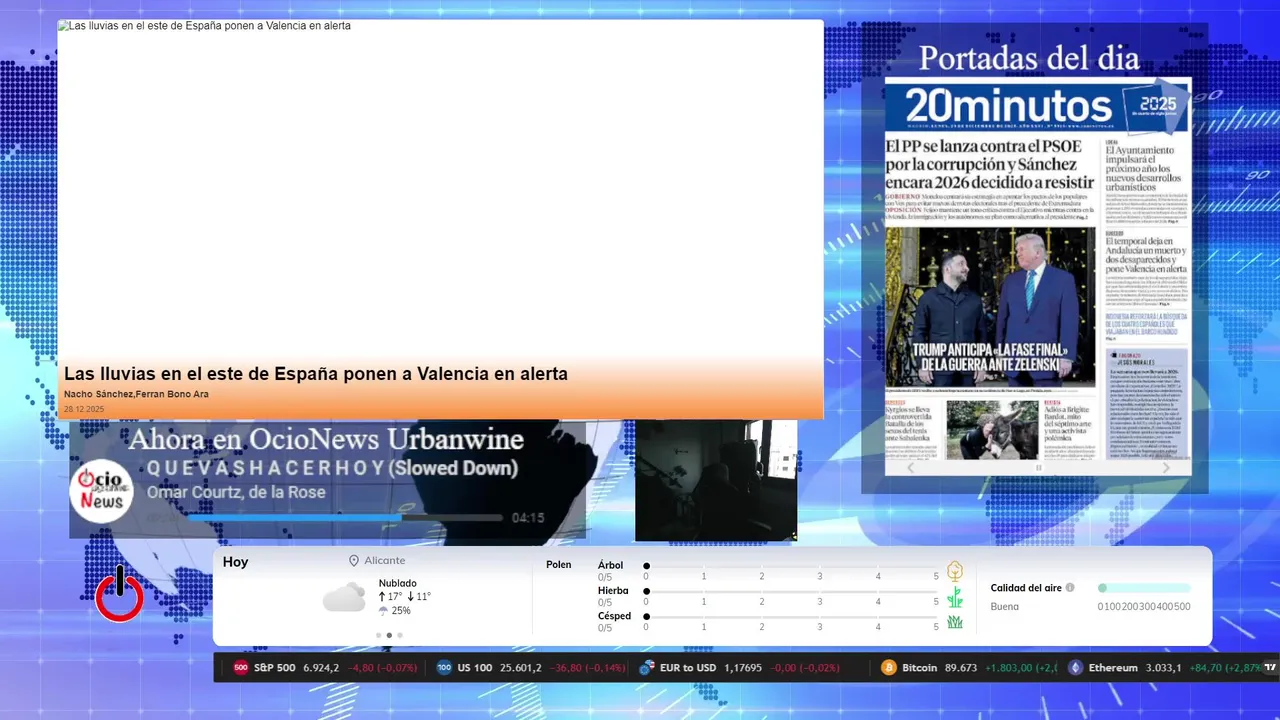Open the Valencia rain alert headline
This screenshot has width=1280, height=720.
click(316, 374)
